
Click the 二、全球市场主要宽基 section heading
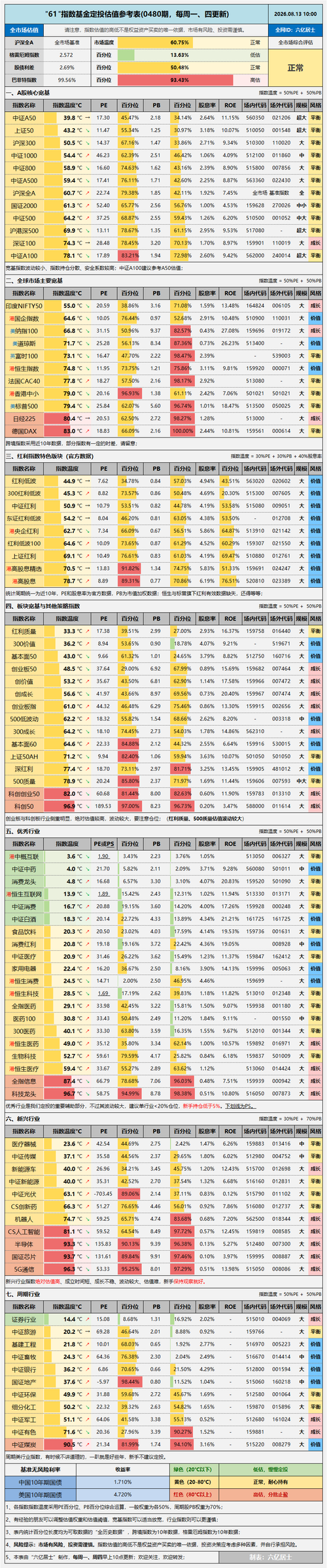[35, 281]
